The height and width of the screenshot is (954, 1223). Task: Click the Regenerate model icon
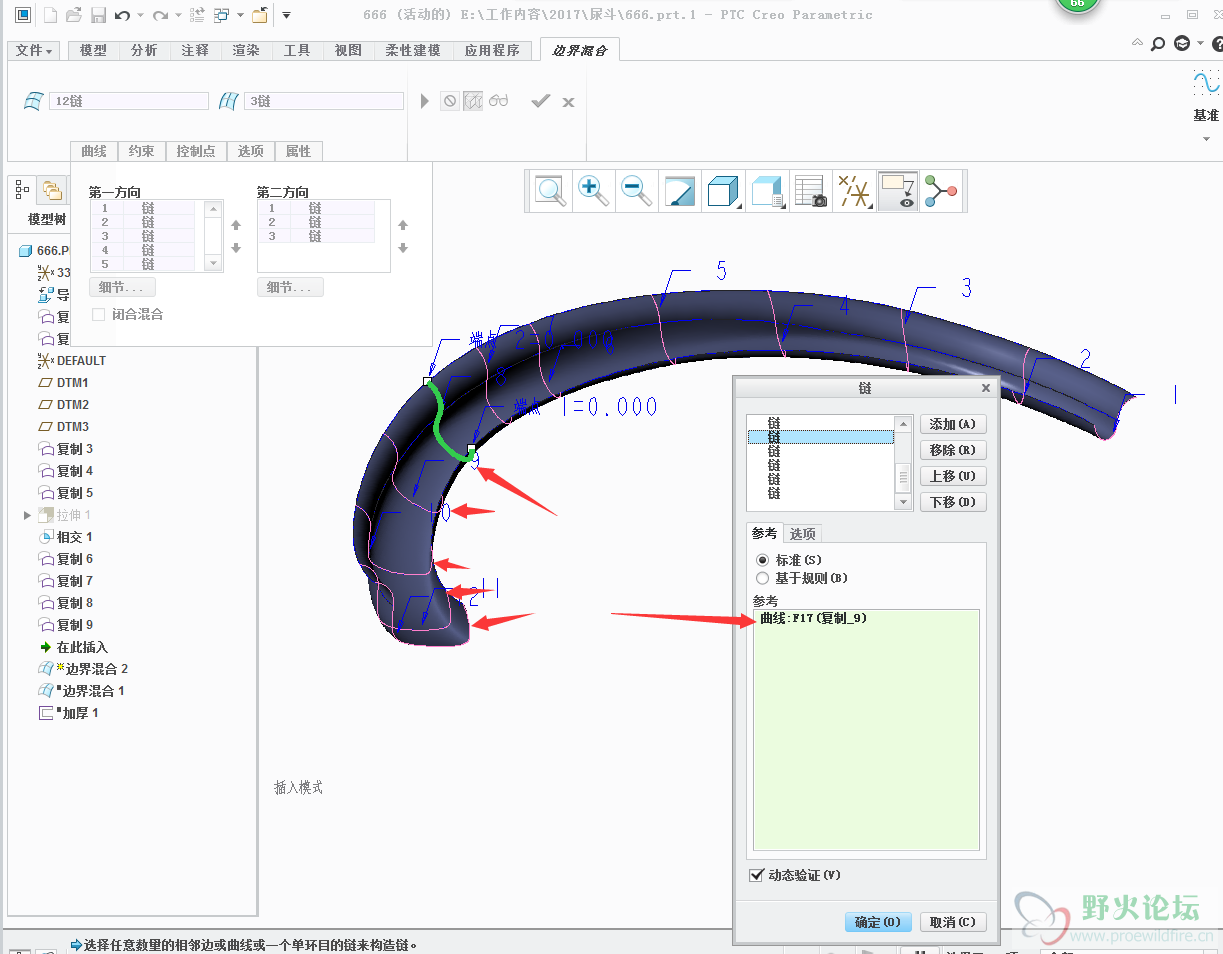pyautogui.click(x=197, y=15)
